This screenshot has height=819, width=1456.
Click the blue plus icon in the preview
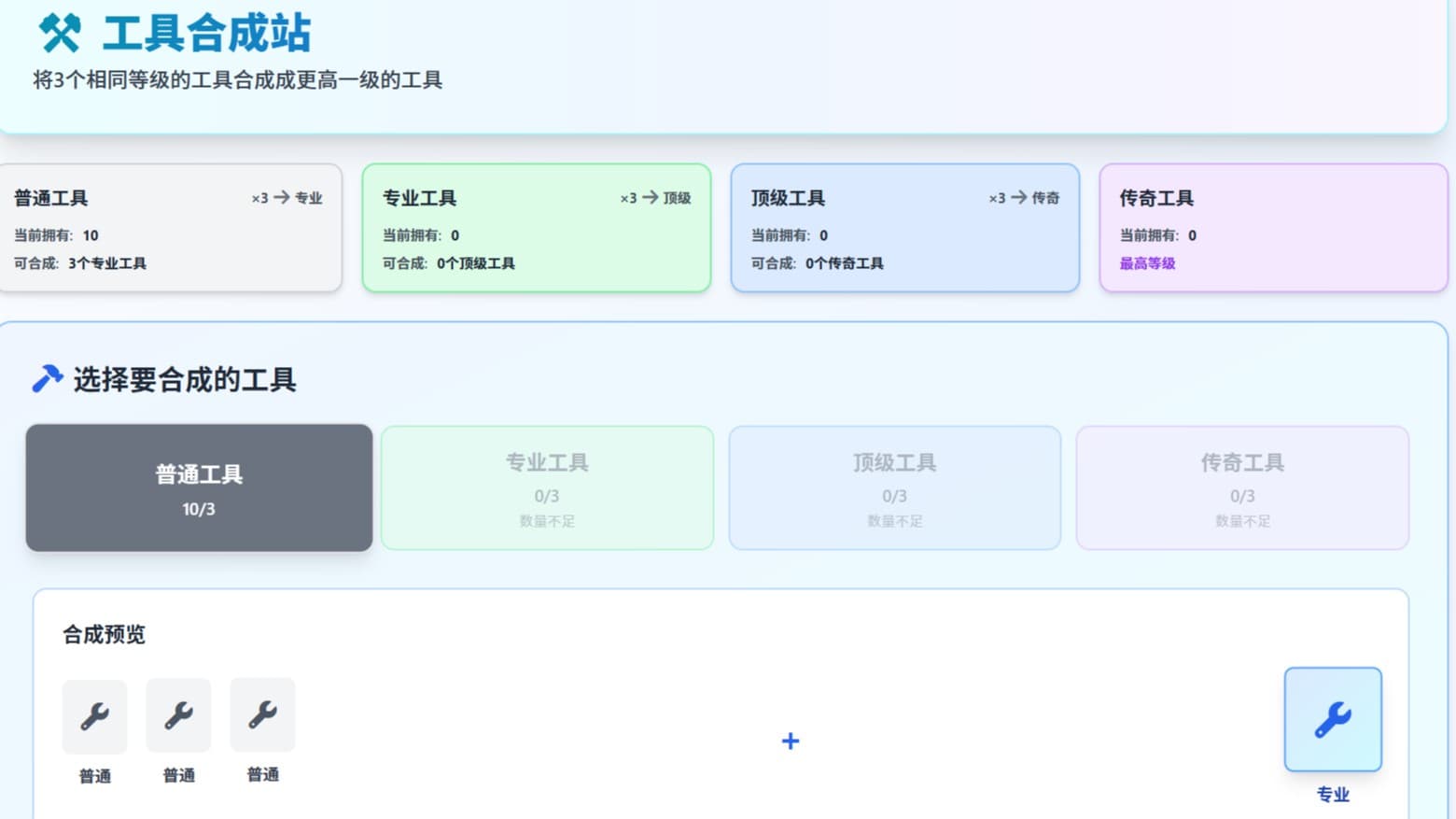pyautogui.click(x=791, y=741)
